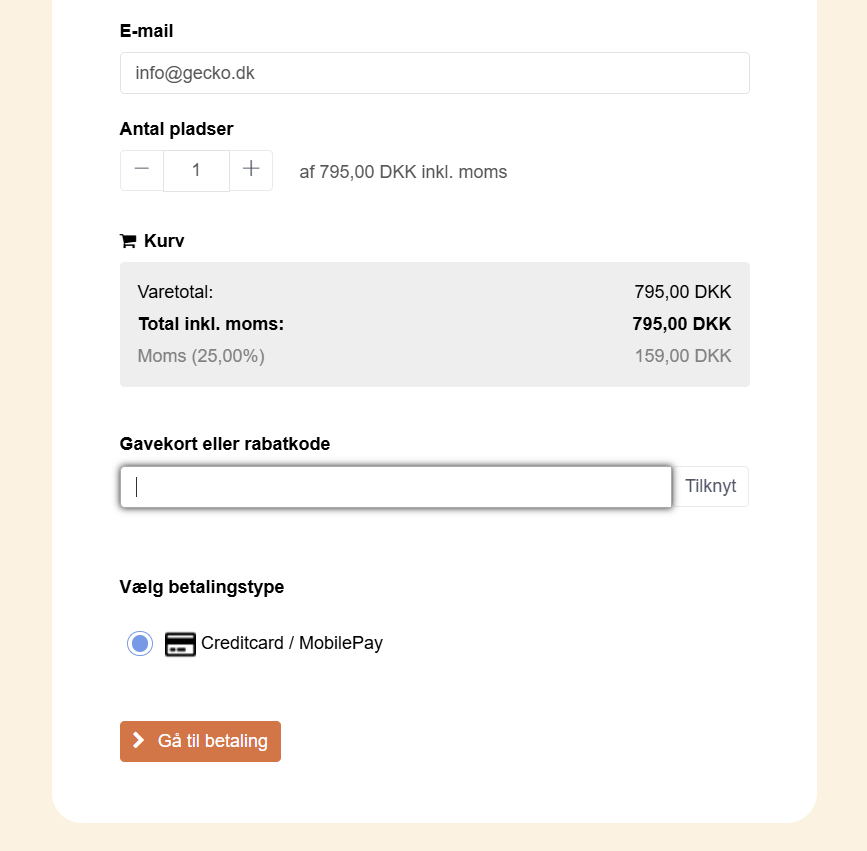The height and width of the screenshot is (851, 867).
Task: Click the Kurv heading
Action: (164, 241)
